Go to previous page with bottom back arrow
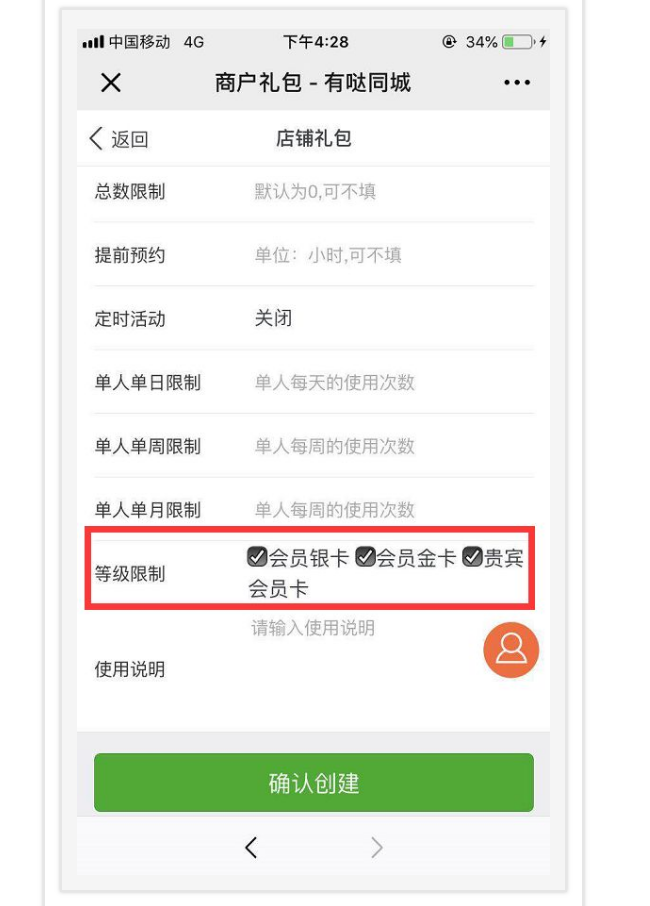Screen dimensions: 650x906 (251, 848)
